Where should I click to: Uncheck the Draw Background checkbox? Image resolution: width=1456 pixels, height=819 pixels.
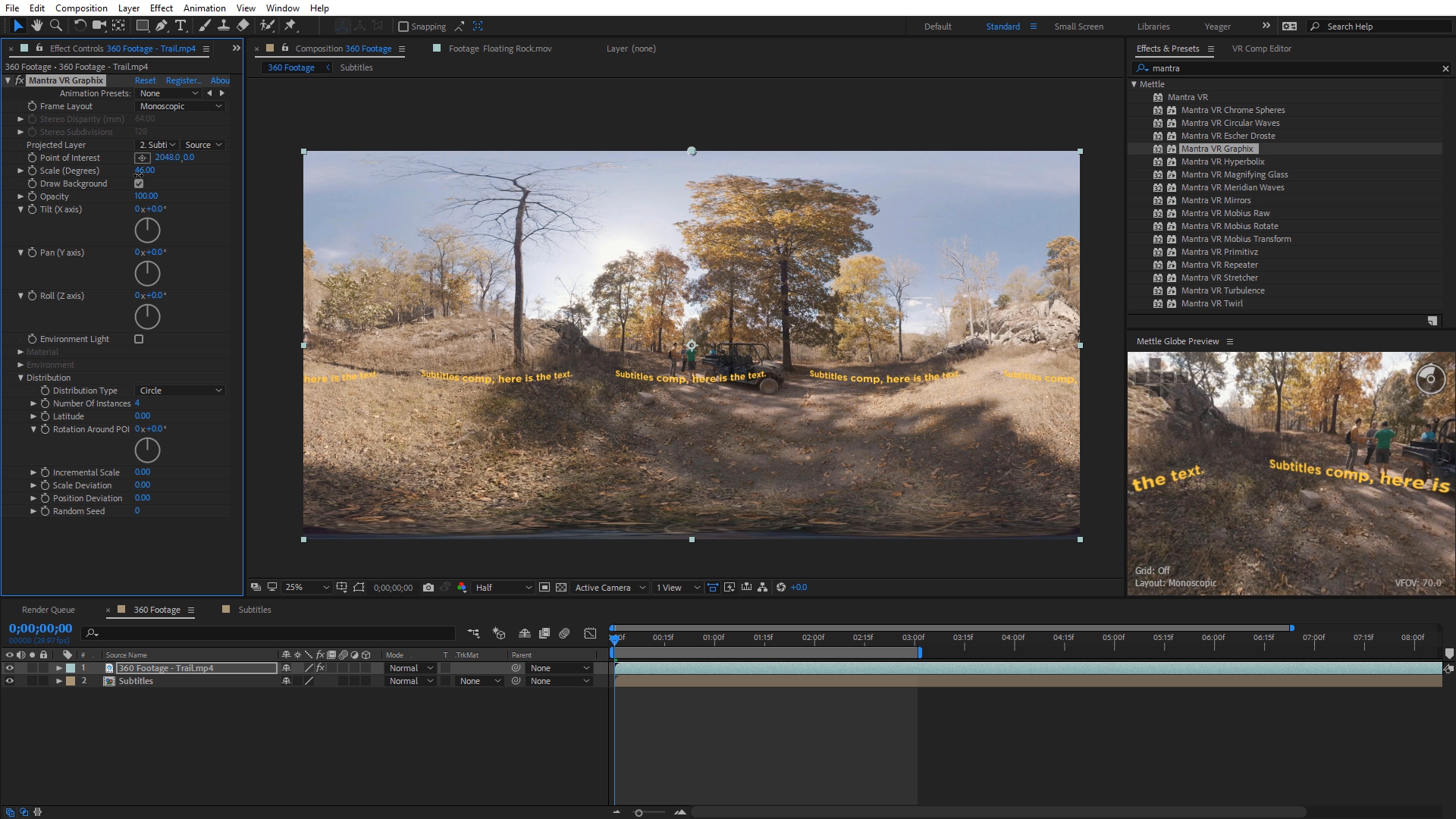pos(139,184)
